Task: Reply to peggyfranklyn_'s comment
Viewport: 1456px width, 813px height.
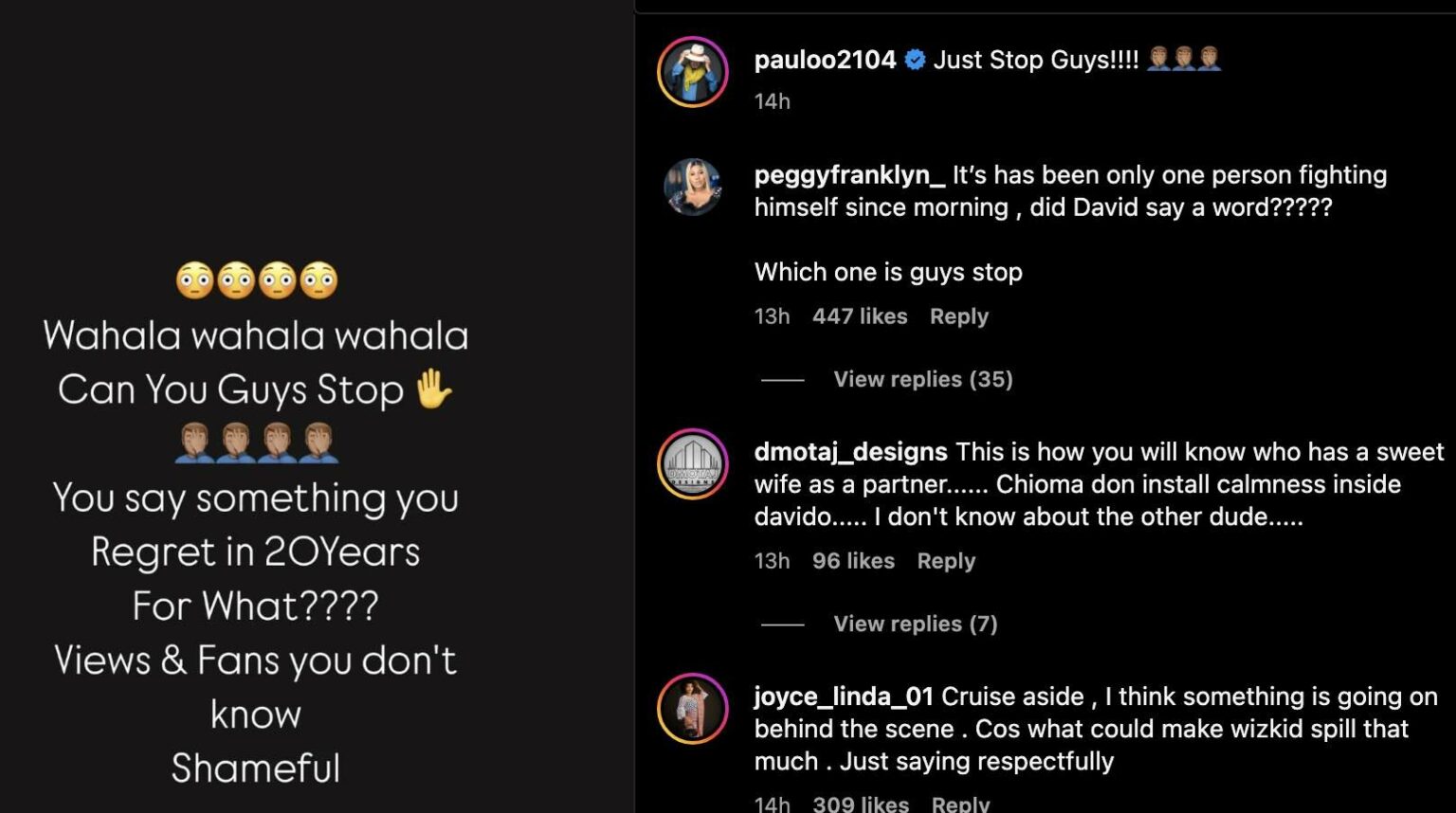Action: 958,316
